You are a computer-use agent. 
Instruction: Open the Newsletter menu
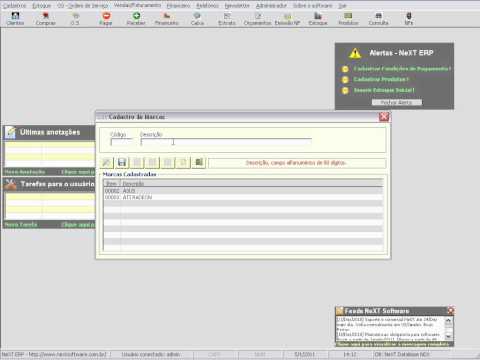click(237, 6)
